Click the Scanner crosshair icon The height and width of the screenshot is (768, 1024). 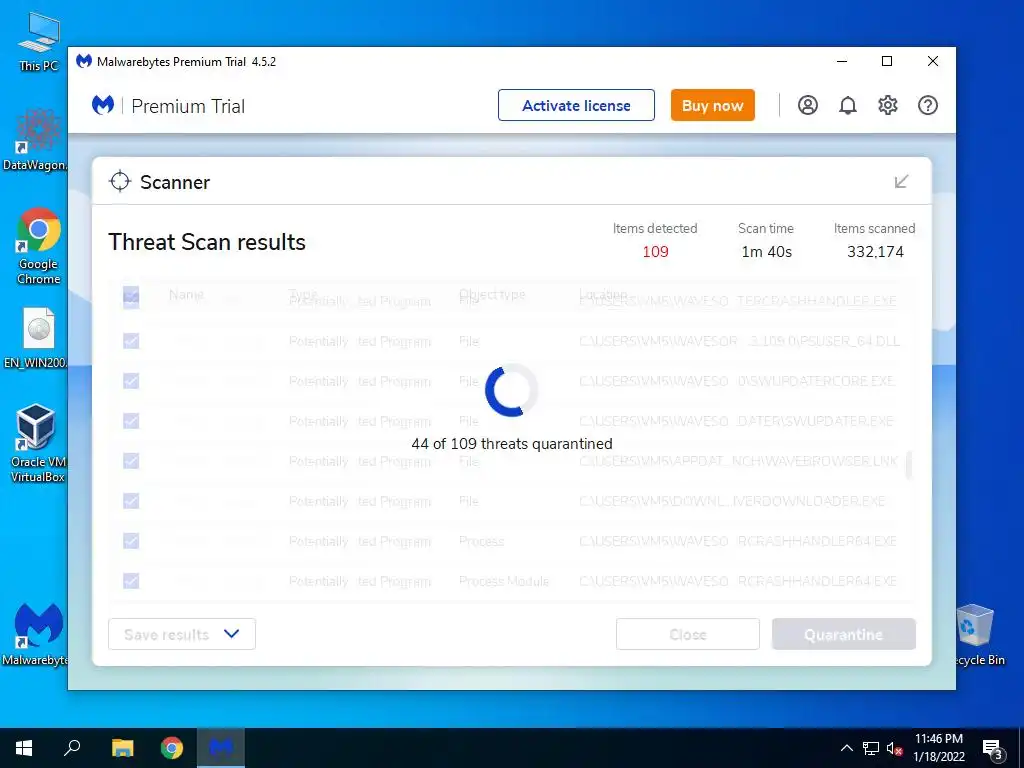pyautogui.click(x=120, y=182)
